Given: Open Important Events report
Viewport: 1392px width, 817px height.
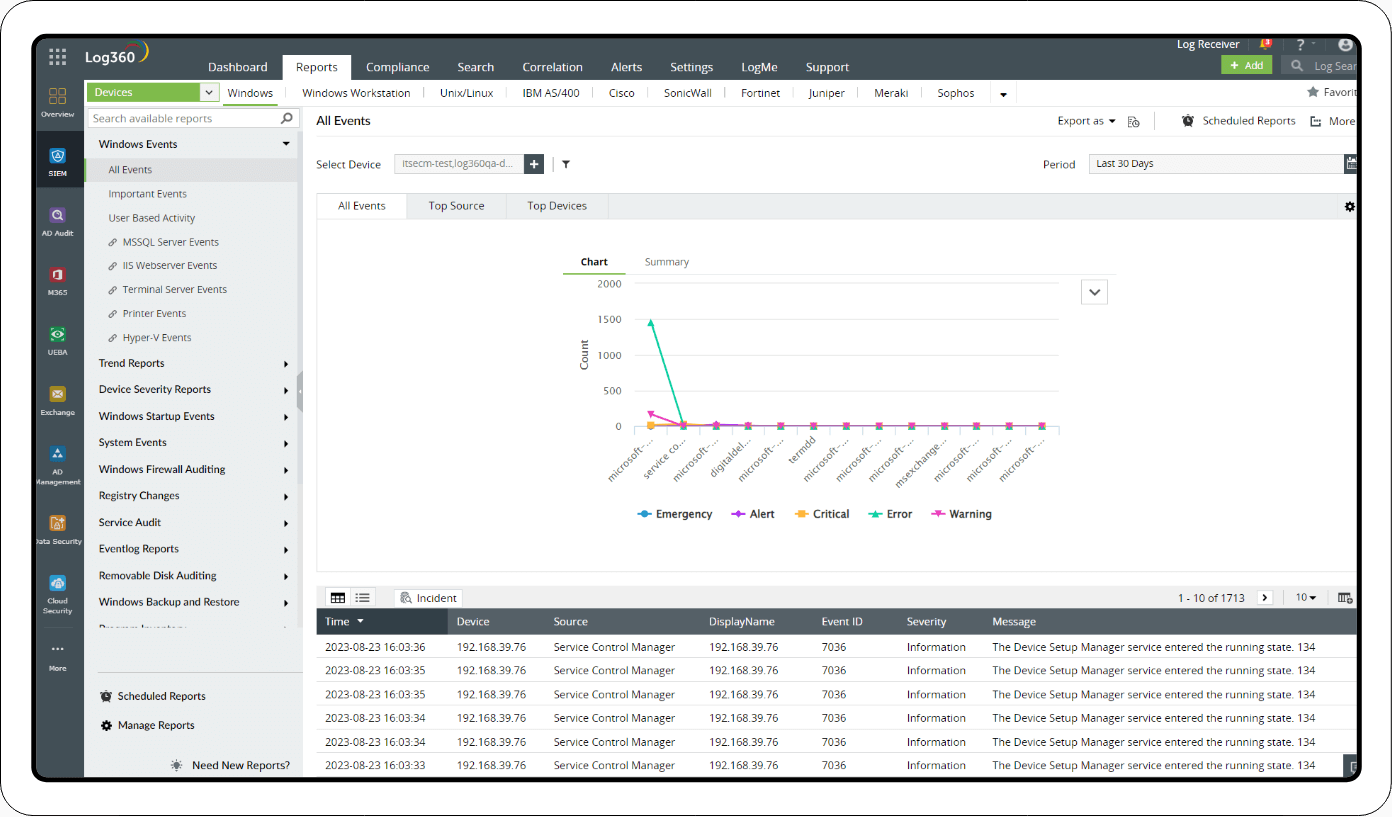Looking at the screenshot, I should pyautogui.click(x=148, y=194).
